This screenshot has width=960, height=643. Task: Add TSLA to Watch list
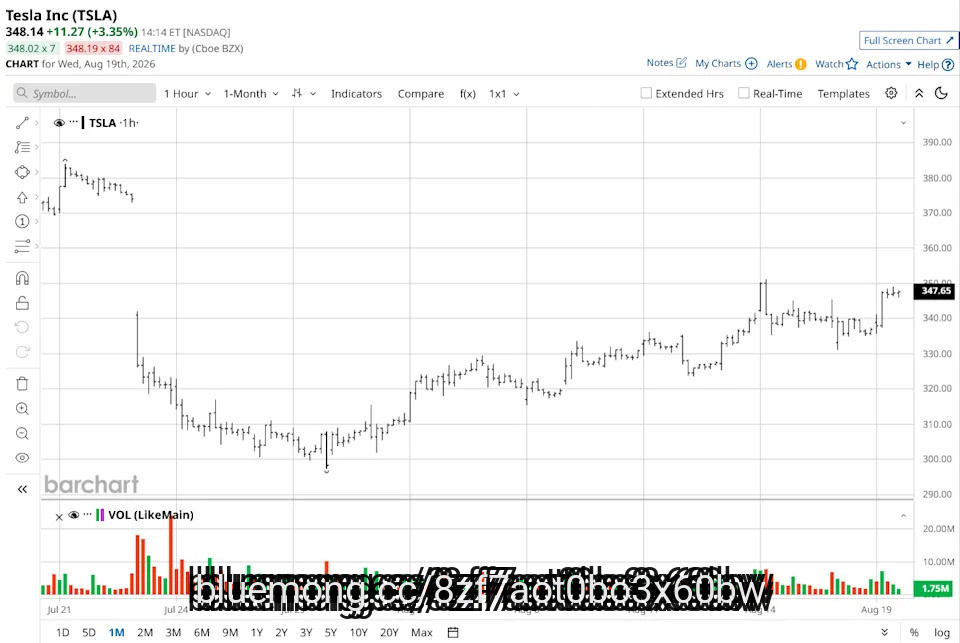tap(836, 64)
